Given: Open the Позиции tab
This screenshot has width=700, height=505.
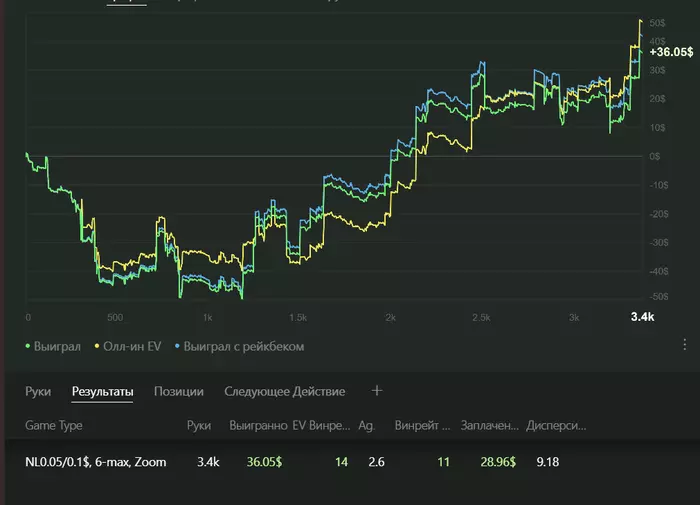Looking at the screenshot, I should [179, 392].
